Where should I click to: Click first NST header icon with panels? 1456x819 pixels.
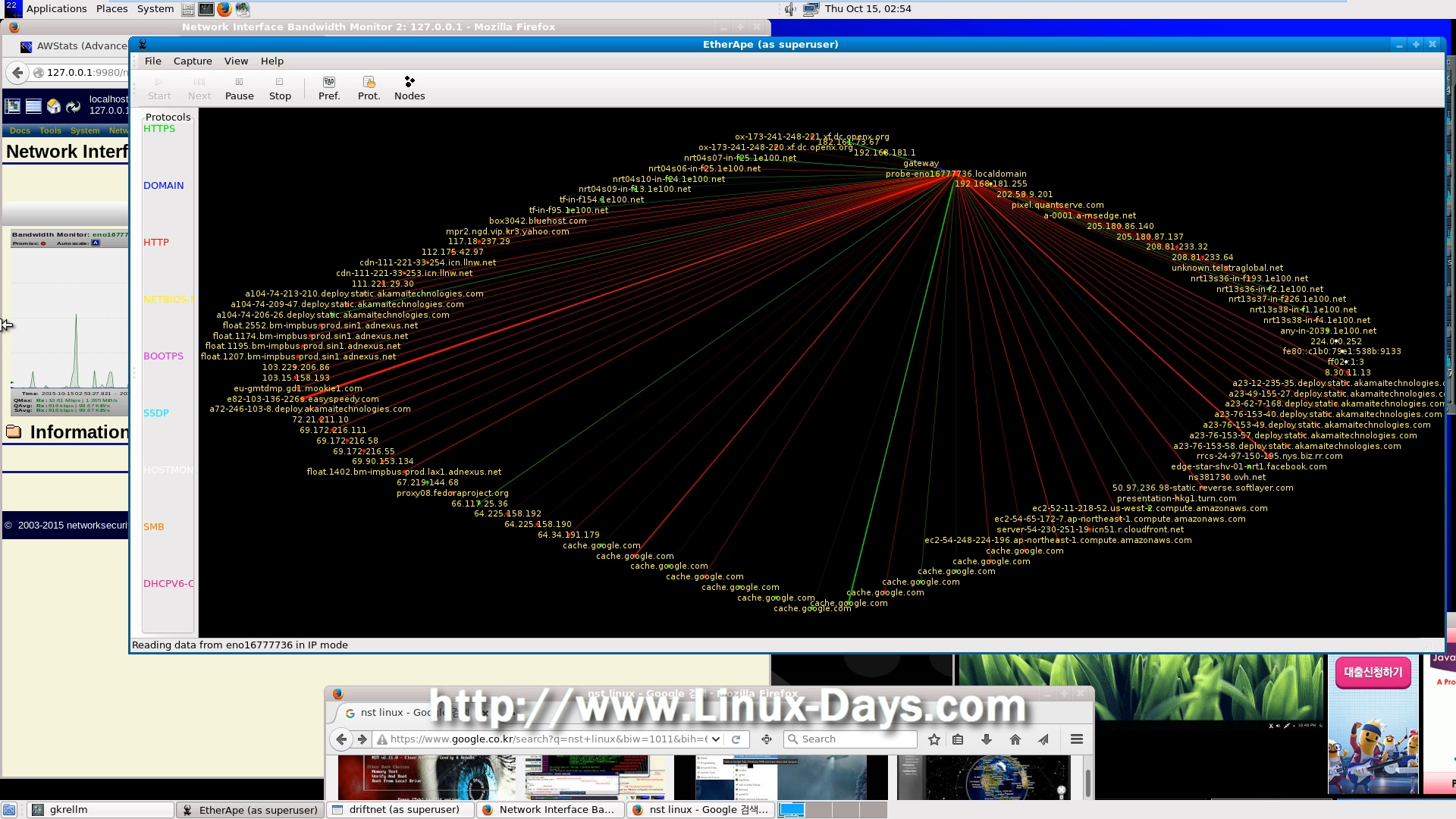click(14, 106)
